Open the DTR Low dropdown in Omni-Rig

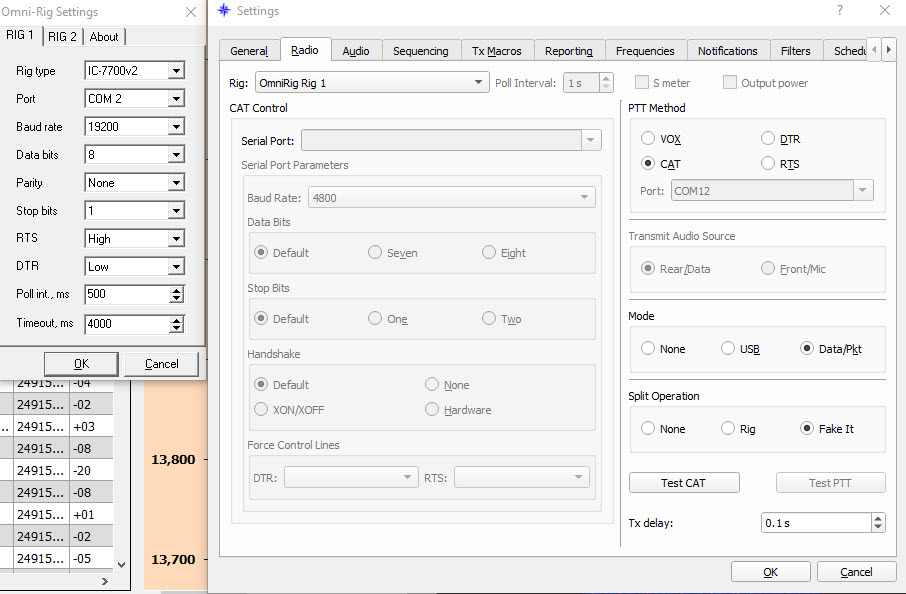[176, 266]
